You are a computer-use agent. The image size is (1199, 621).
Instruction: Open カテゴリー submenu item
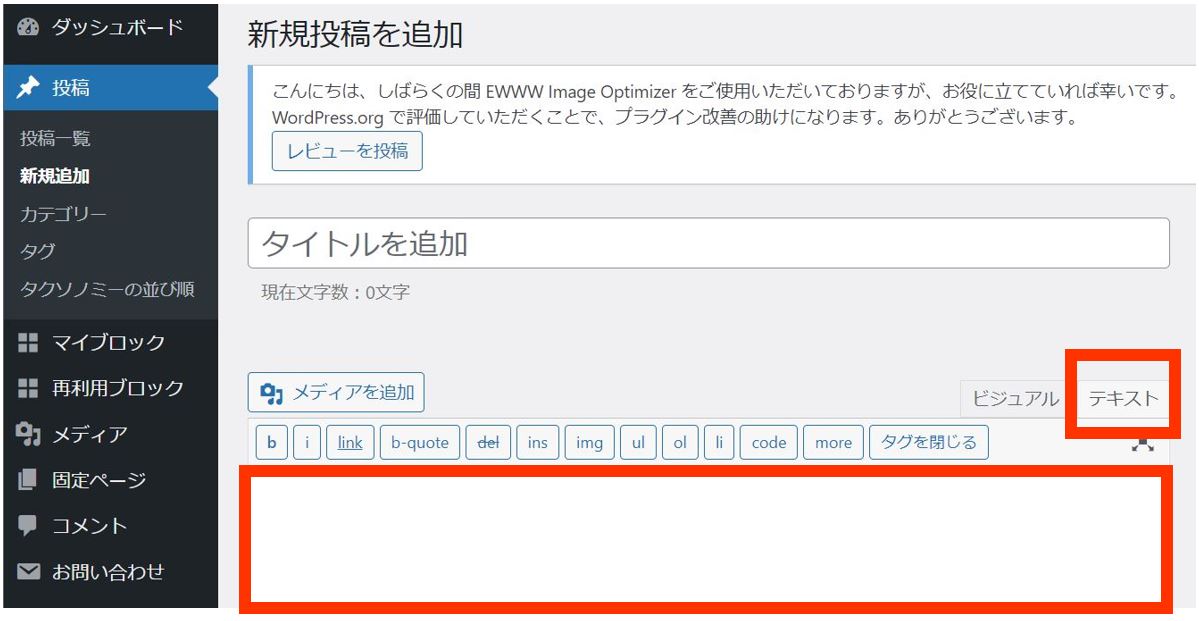63,214
